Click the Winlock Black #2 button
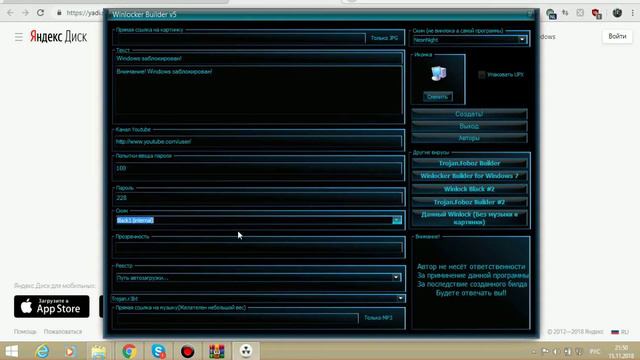Screen dimensions: 640x360 (x=469, y=189)
